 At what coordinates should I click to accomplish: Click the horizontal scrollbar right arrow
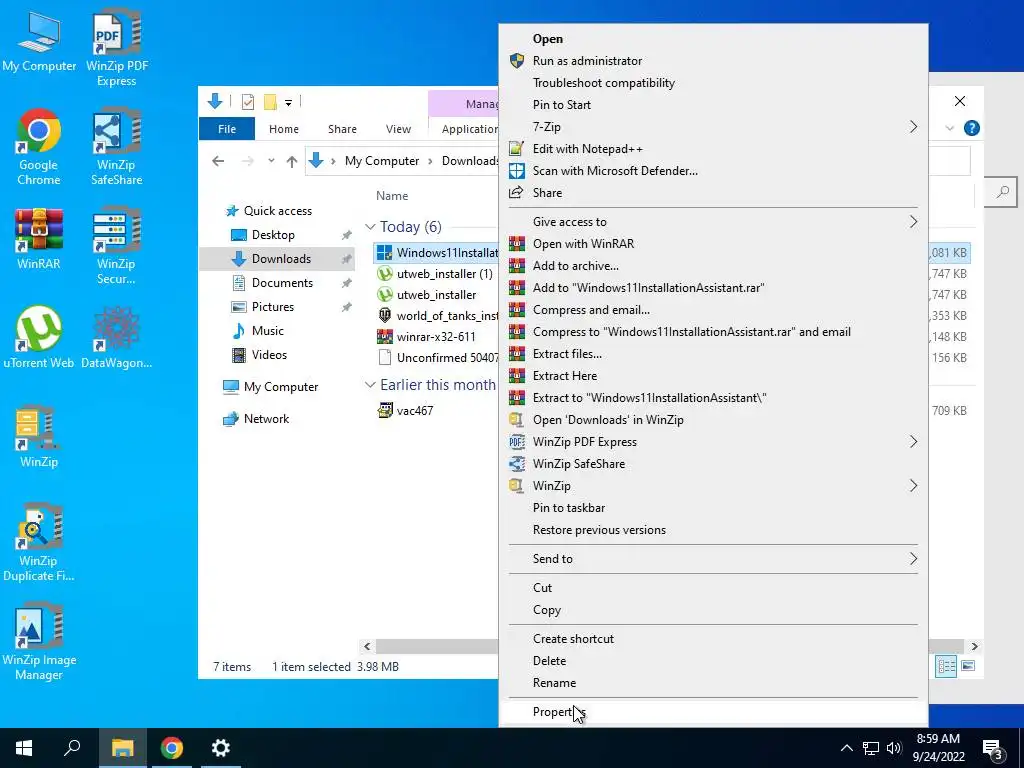(x=974, y=647)
